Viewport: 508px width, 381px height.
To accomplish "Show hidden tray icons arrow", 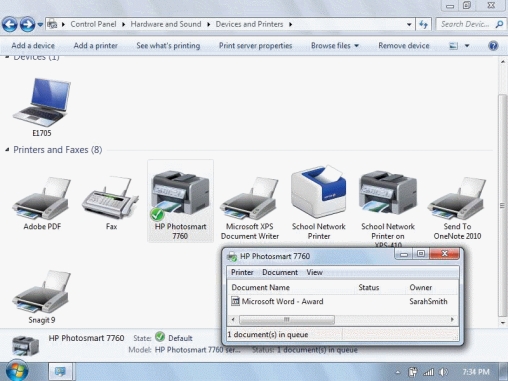I will (x=398, y=372).
